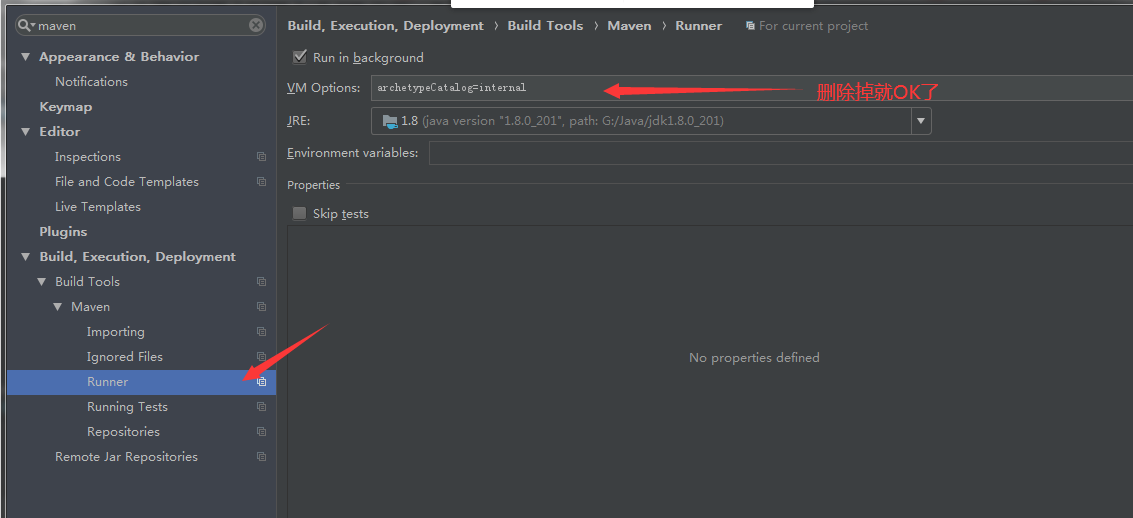The height and width of the screenshot is (518, 1133).
Task: Toggle Run in background checkbox
Action: [x=299, y=57]
